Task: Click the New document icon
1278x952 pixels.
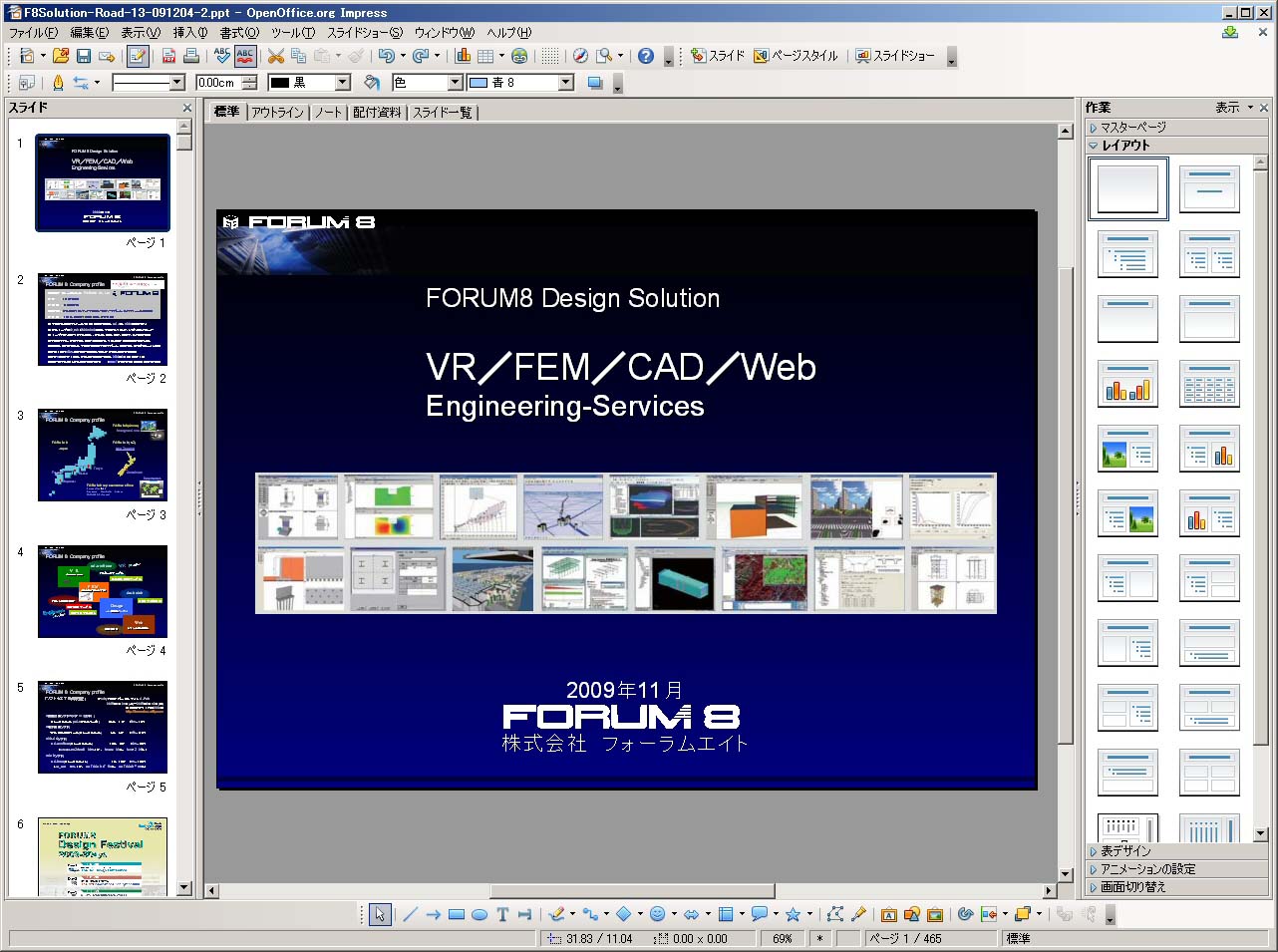Action: [x=27, y=56]
